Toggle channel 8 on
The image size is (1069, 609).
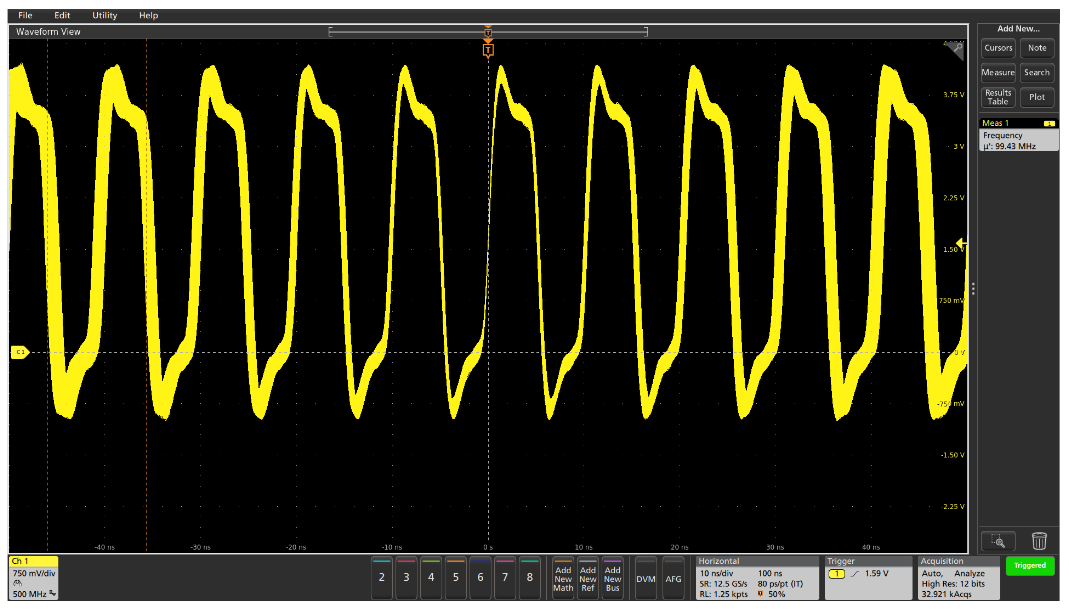click(529, 578)
